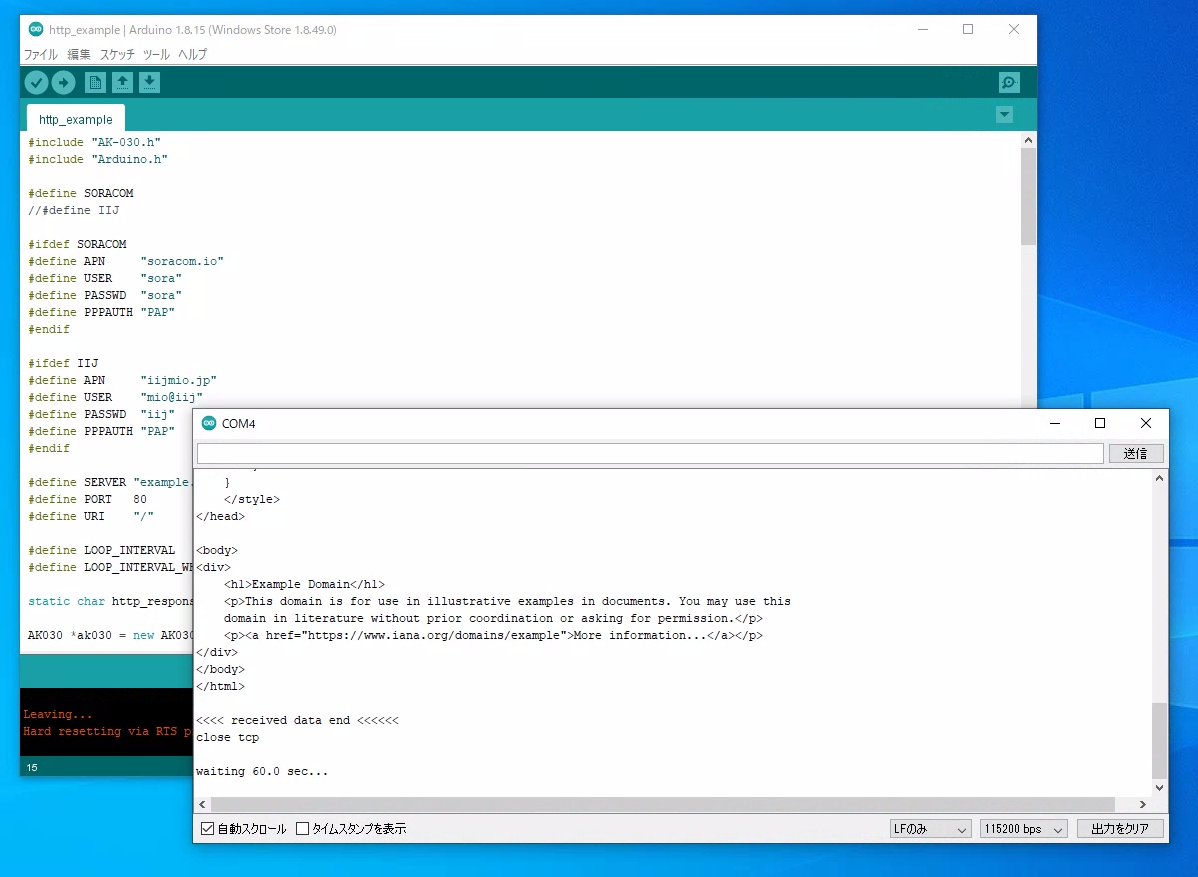Create a new sketch with New icon
Screen dimensions: 1198x877
click(96, 83)
